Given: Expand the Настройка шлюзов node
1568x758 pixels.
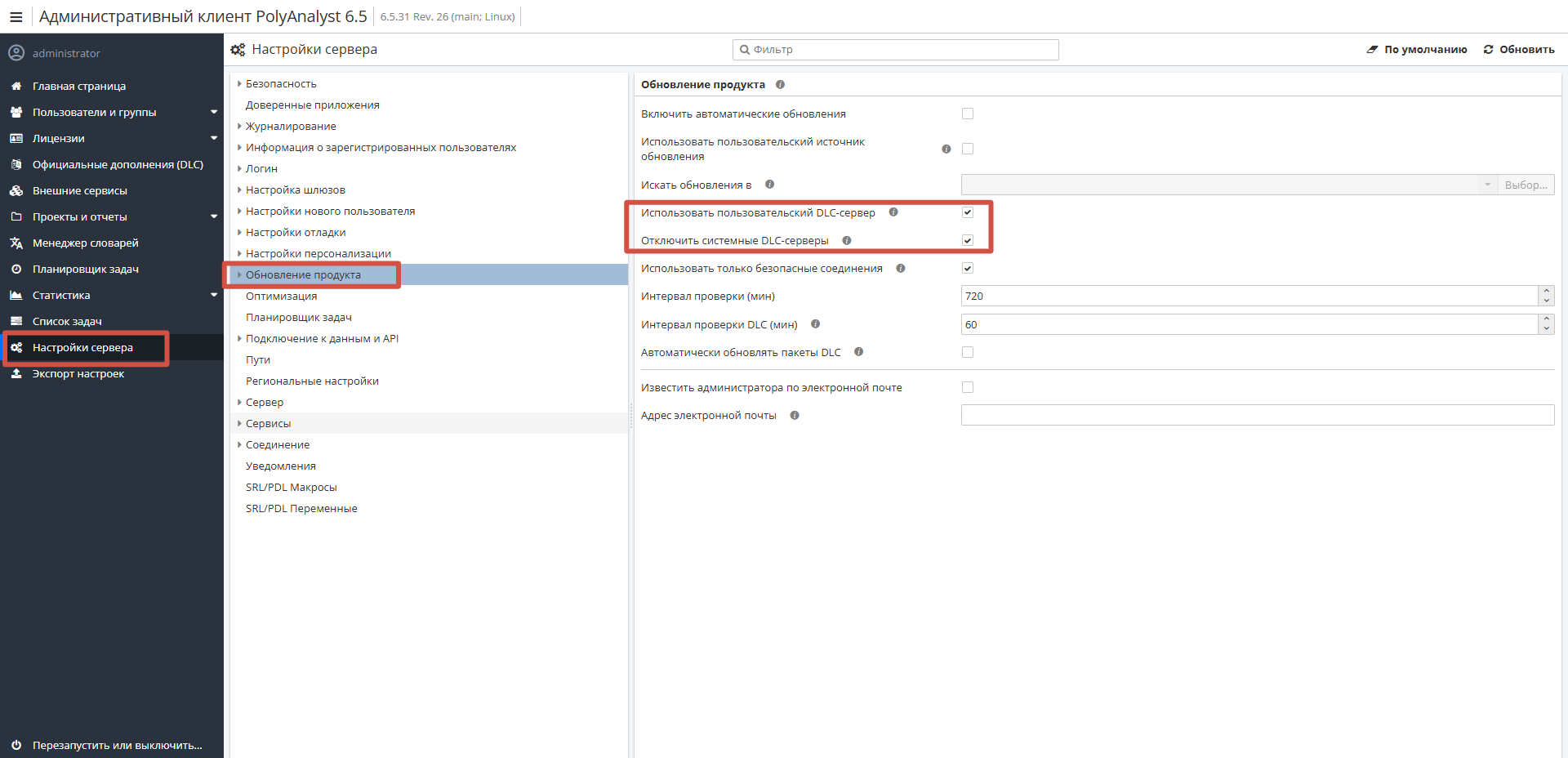Looking at the screenshot, I should [x=239, y=189].
